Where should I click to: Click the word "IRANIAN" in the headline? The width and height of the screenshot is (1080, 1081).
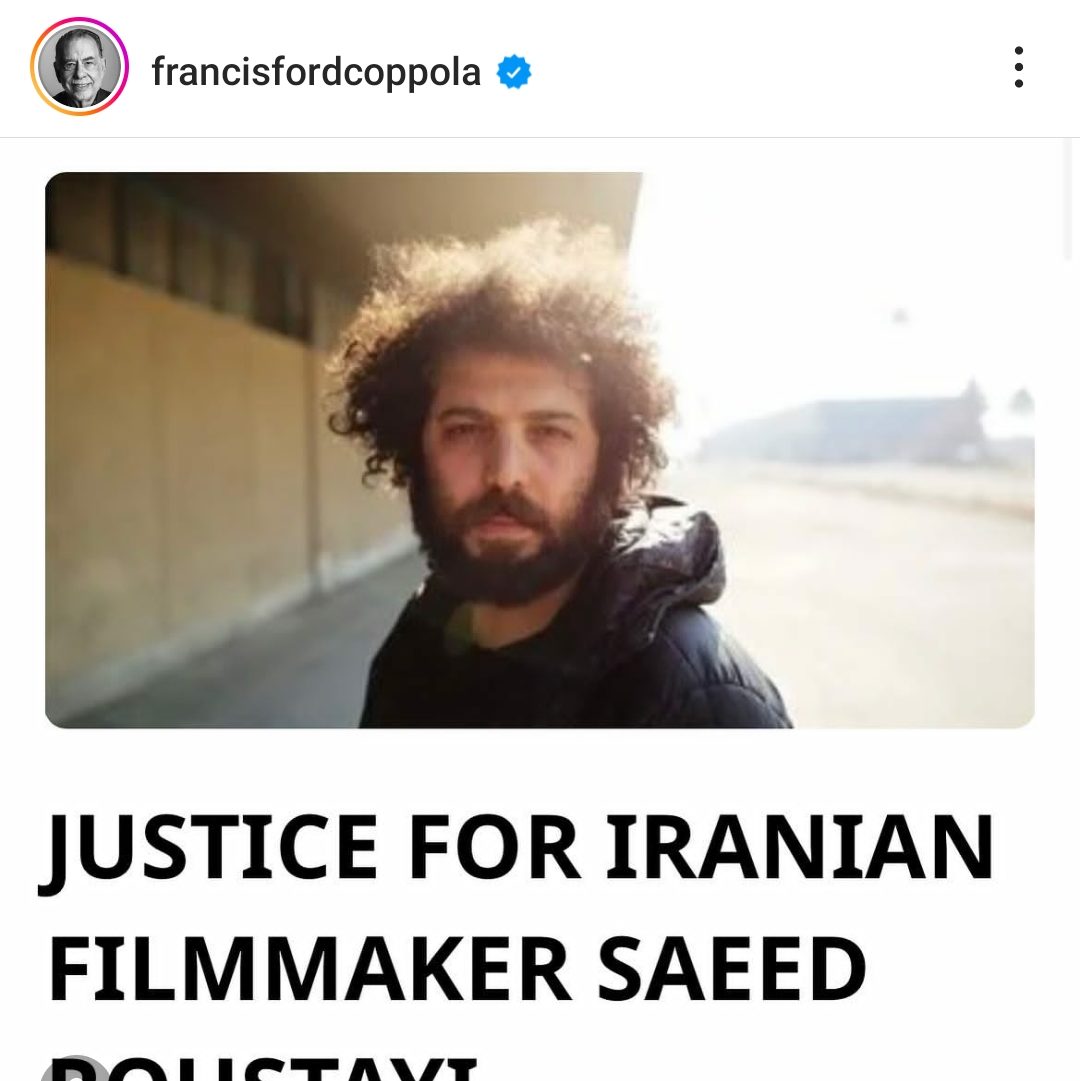pyautogui.click(x=799, y=847)
